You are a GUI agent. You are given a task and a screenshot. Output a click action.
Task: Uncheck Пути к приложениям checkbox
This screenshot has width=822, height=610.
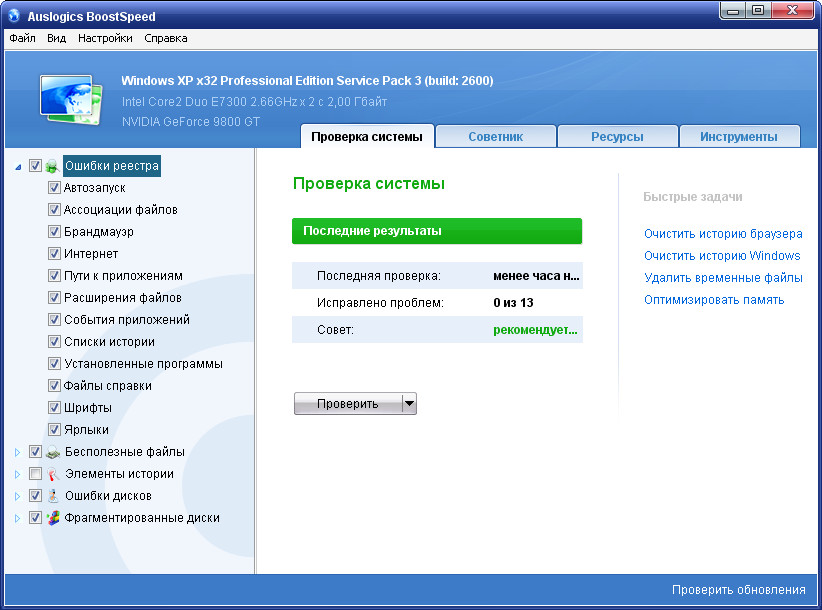54,276
